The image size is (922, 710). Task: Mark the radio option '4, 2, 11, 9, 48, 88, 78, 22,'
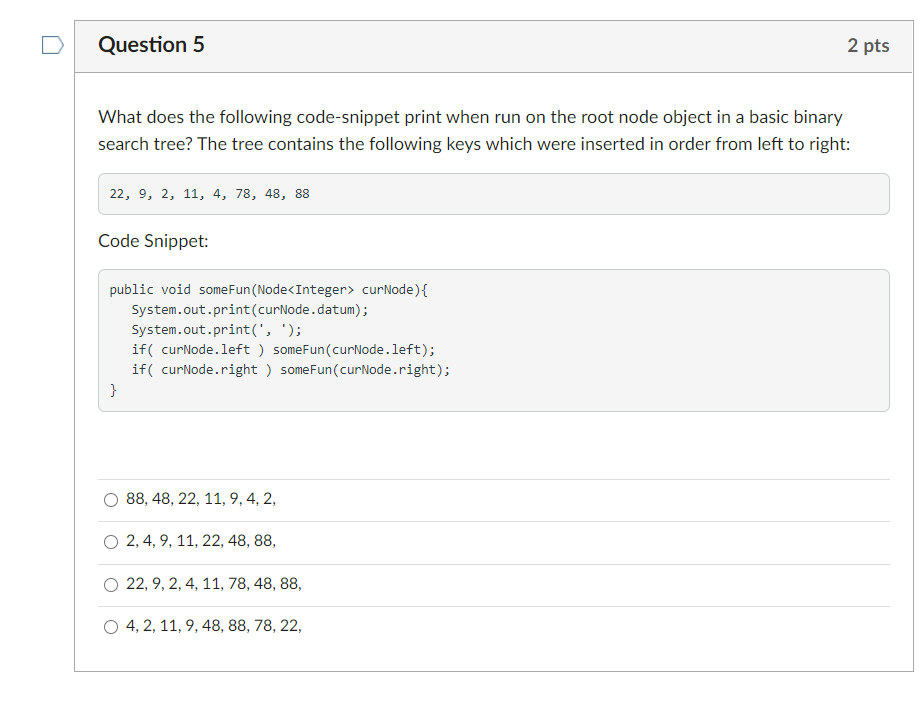tap(111, 627)
